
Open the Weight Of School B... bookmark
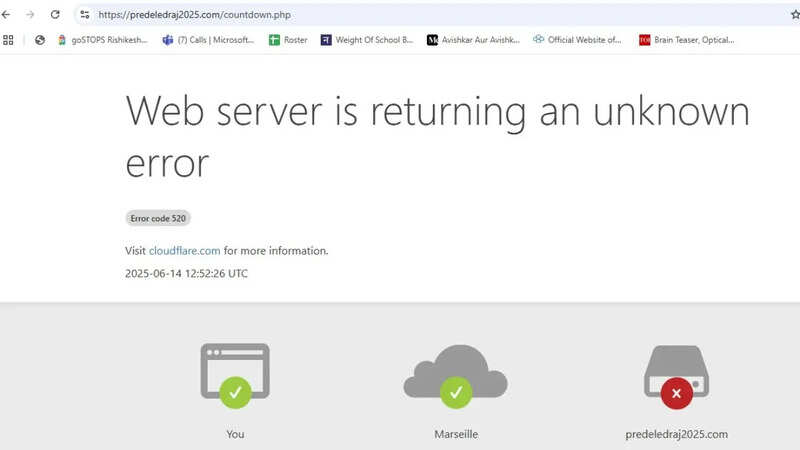366,40
